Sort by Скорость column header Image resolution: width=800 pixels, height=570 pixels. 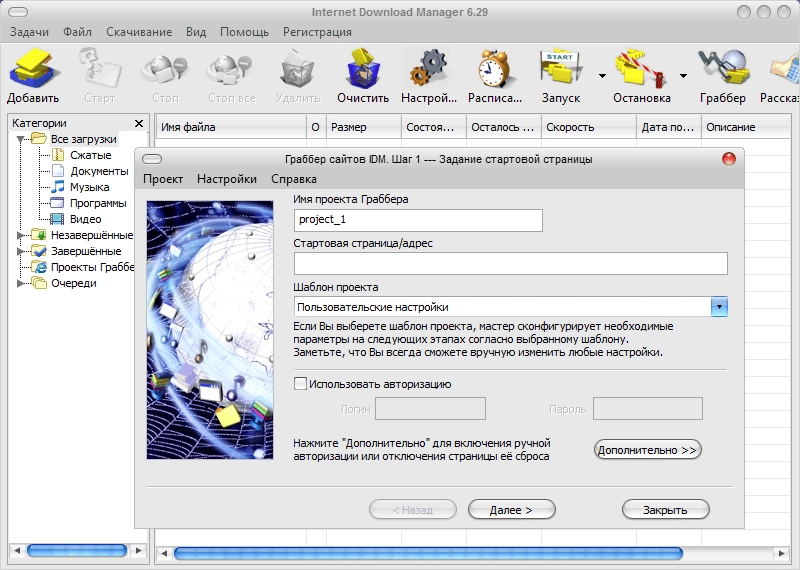pyautogui.click(x=589, y=127)
